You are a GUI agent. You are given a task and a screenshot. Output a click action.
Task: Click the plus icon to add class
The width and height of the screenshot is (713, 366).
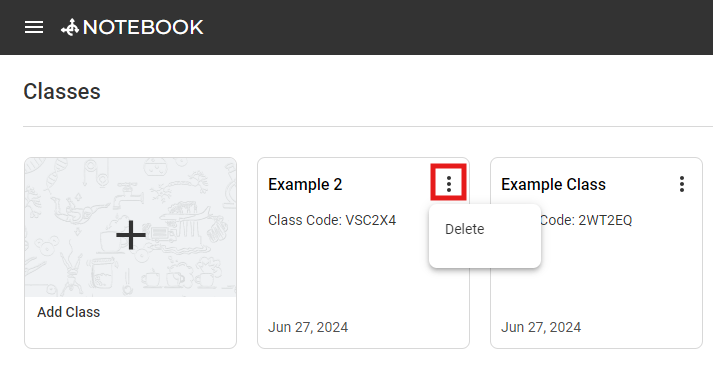pyautogui.click(x=131, y=235)
